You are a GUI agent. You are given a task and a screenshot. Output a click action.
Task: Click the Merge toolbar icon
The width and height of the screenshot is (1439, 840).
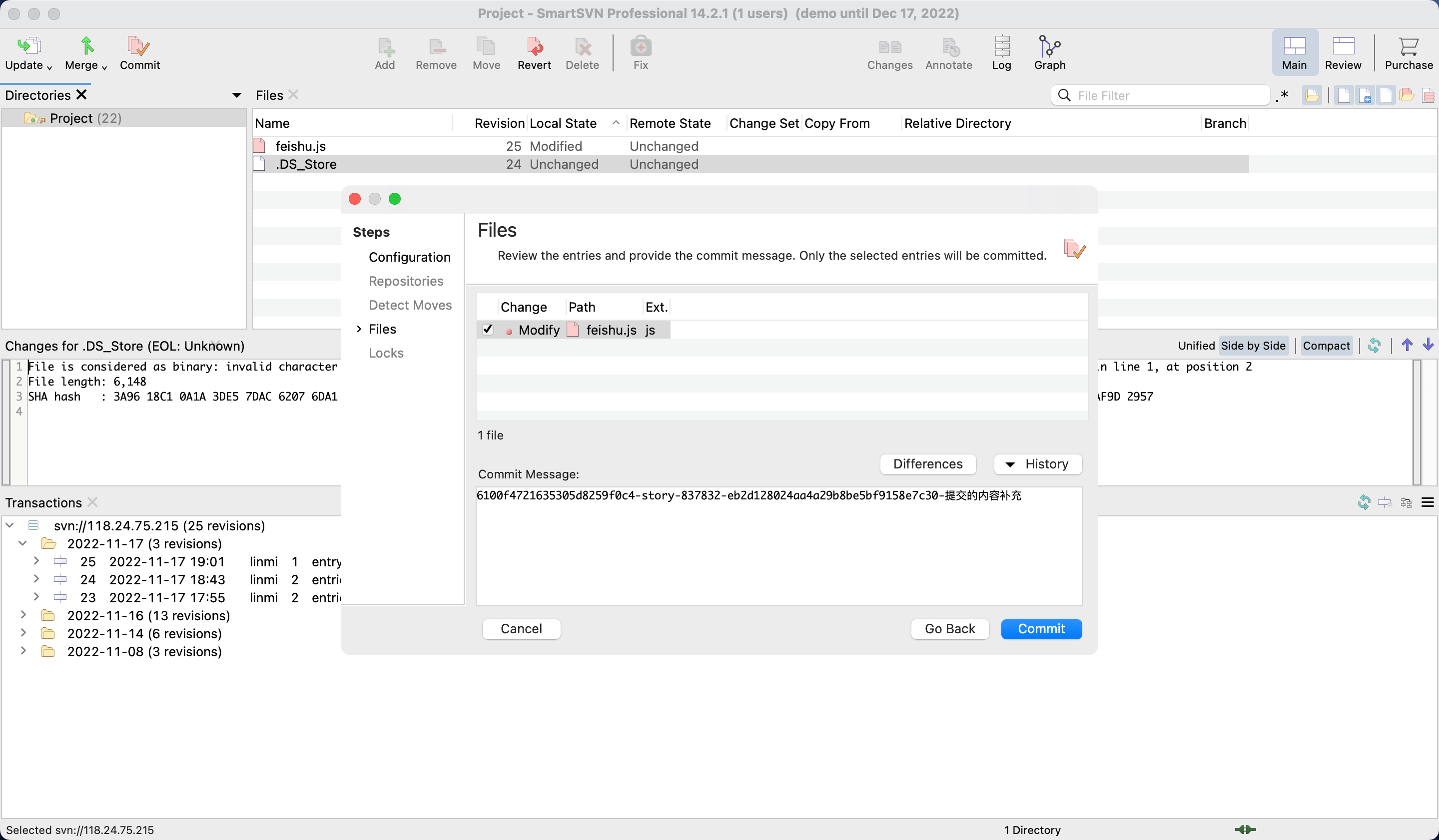[x=86, y=45]
